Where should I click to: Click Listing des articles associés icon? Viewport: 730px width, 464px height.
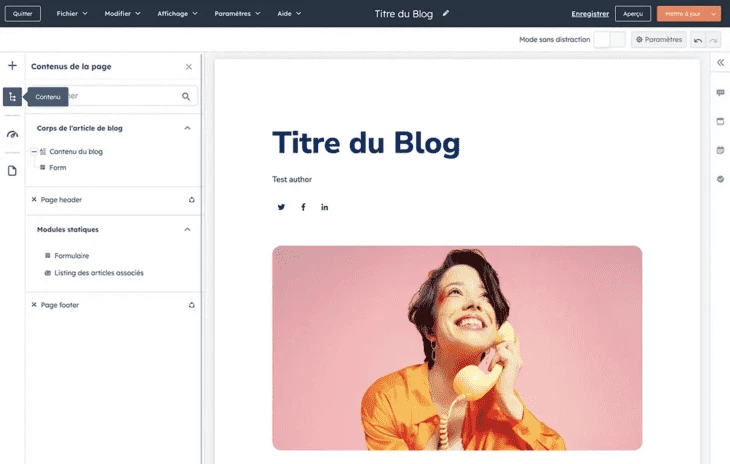click(47, 273)
